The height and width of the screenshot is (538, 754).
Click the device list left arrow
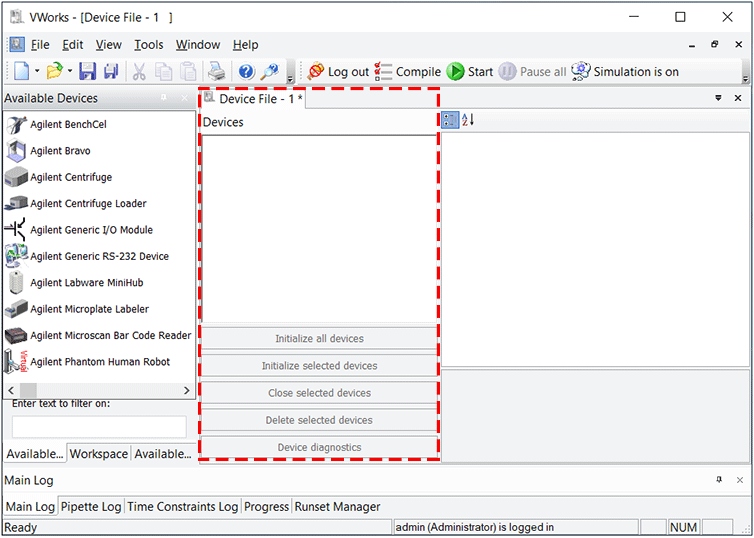pyautogui.click(x=12, y=390)
